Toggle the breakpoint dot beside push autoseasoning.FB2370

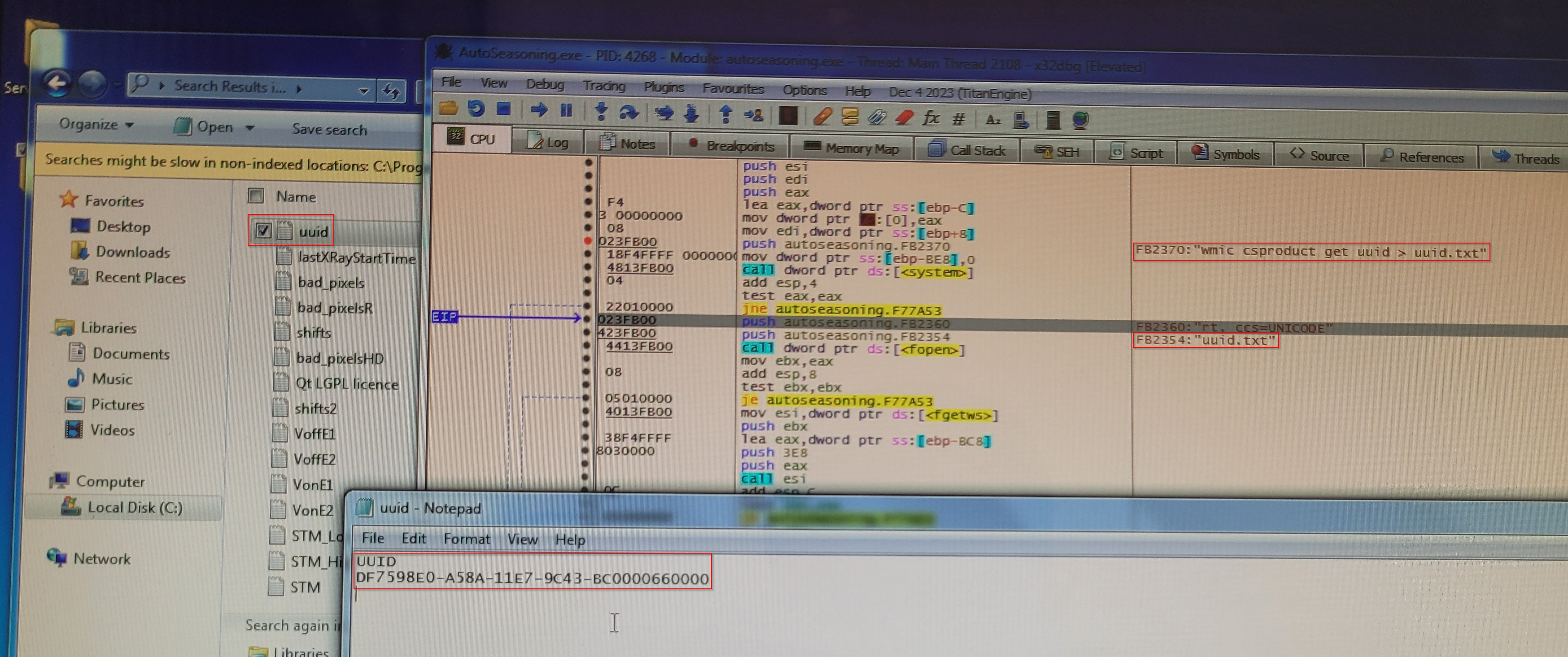tap(588, 241)
